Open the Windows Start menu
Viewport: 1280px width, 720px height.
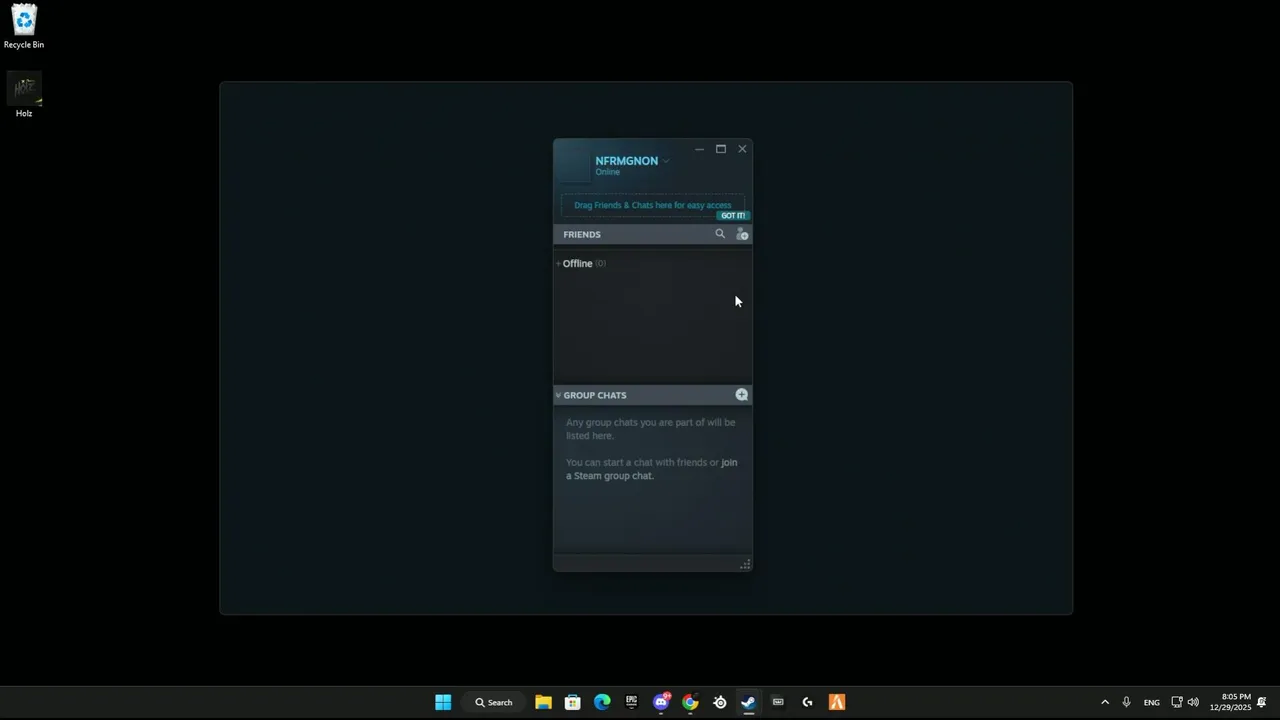pos(443,702)
